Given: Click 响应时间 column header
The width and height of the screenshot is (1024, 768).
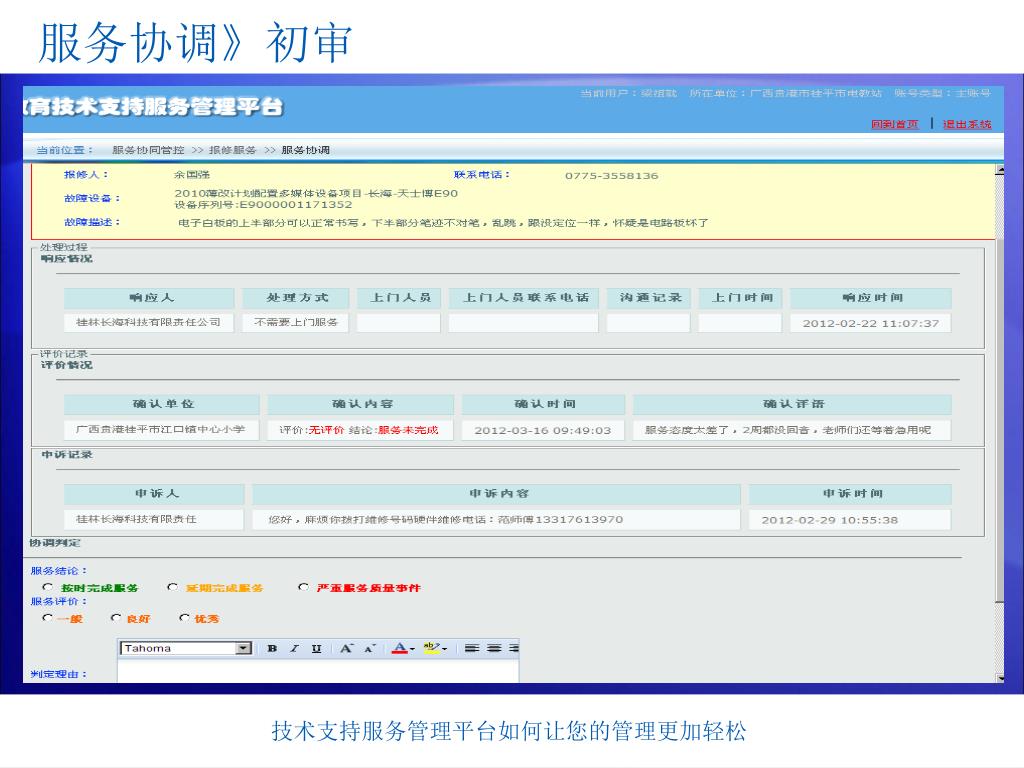Looking at the screenshot, I should tap(871, 298).
